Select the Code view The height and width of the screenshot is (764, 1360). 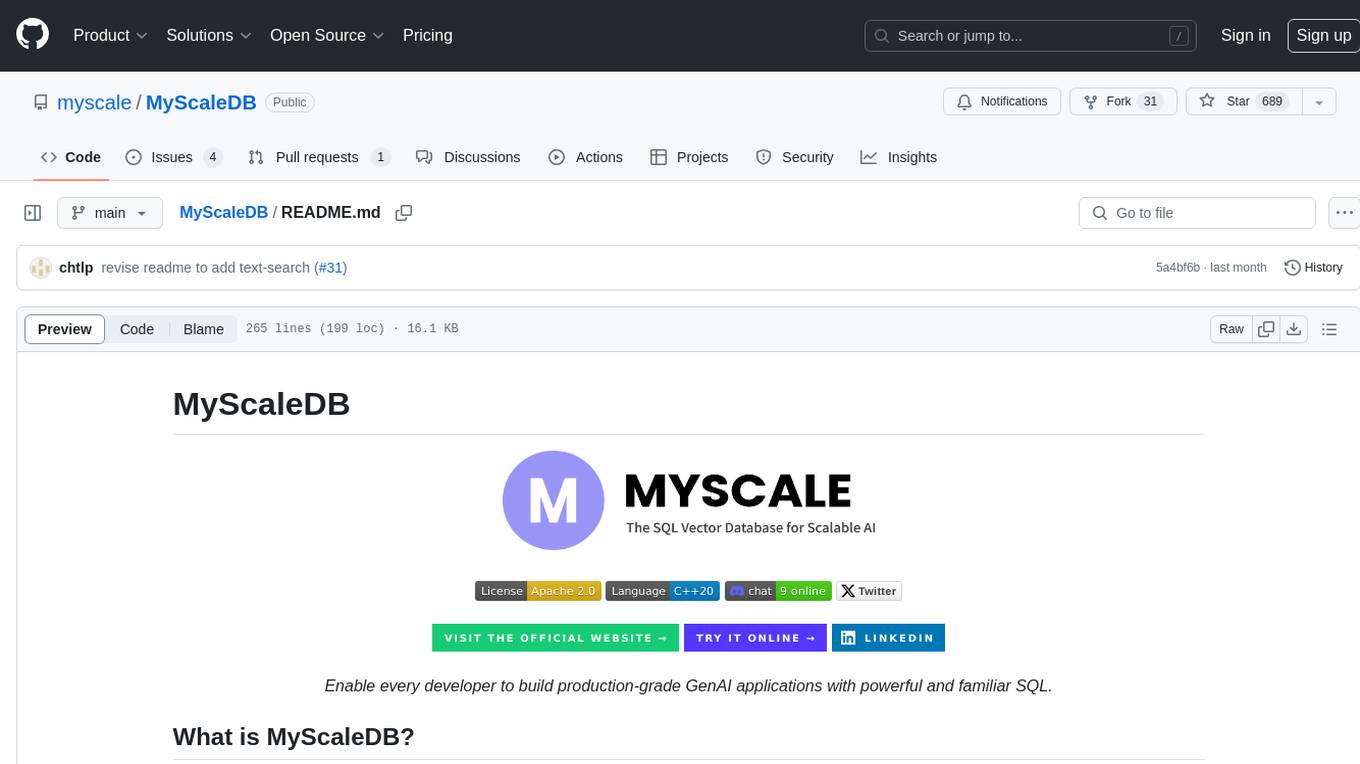[x=137, y=329]
